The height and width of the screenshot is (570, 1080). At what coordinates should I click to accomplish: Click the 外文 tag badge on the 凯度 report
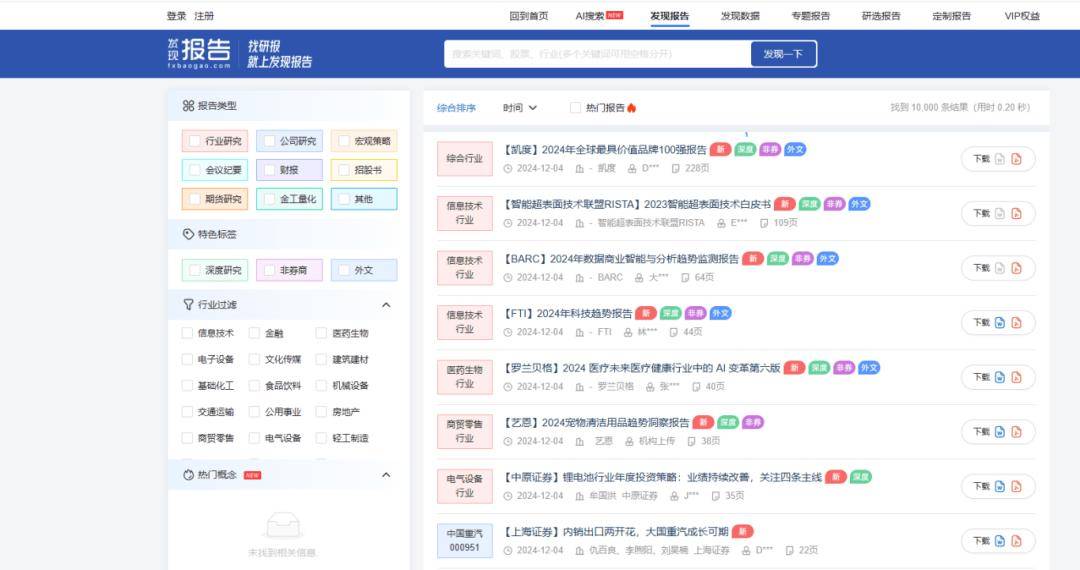click(794, 149)
